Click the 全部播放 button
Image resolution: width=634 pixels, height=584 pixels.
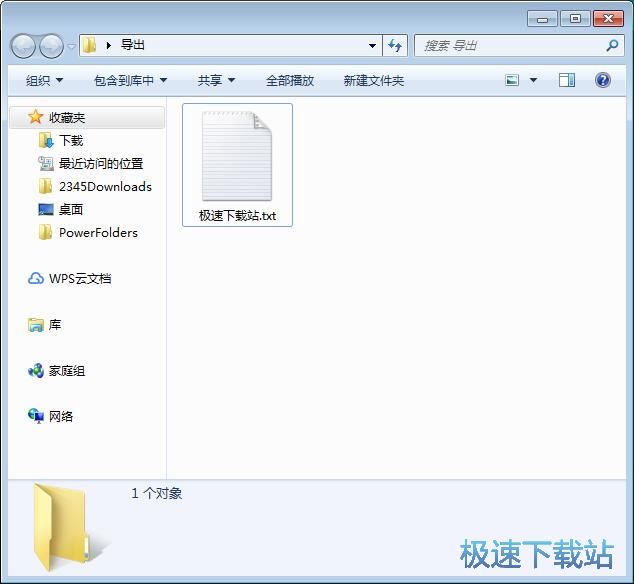[x=290, y=80]
